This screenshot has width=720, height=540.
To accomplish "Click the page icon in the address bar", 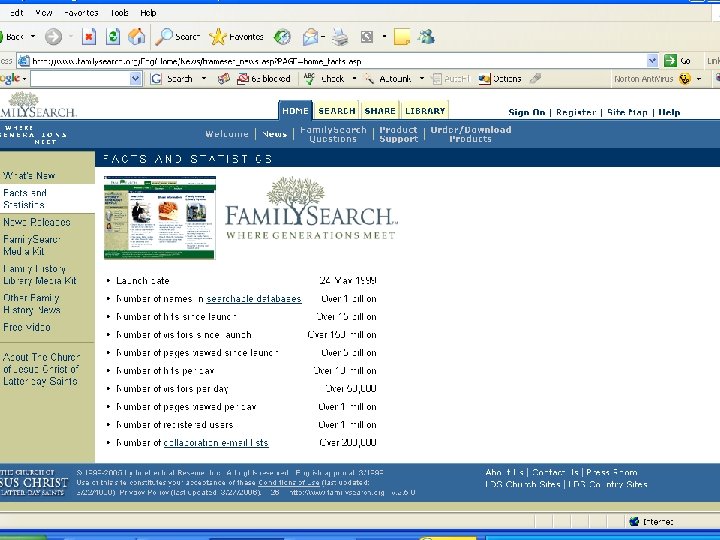I will point(24,61).
